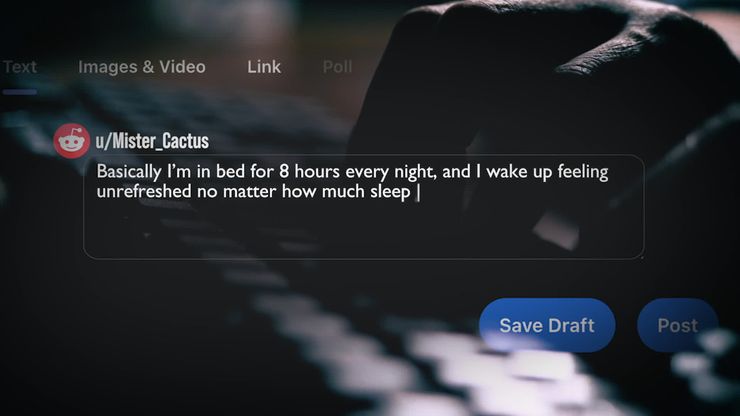Click the word "bed" in the post

(x=230, y=171)
